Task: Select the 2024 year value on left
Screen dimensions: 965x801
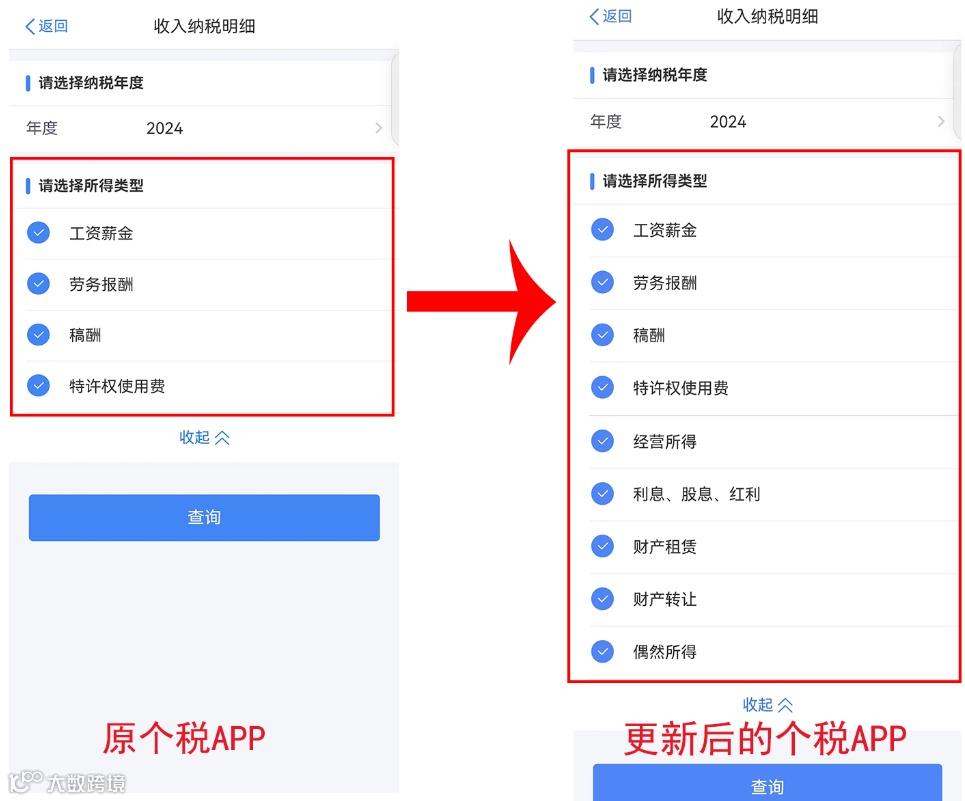Action: 164,128
